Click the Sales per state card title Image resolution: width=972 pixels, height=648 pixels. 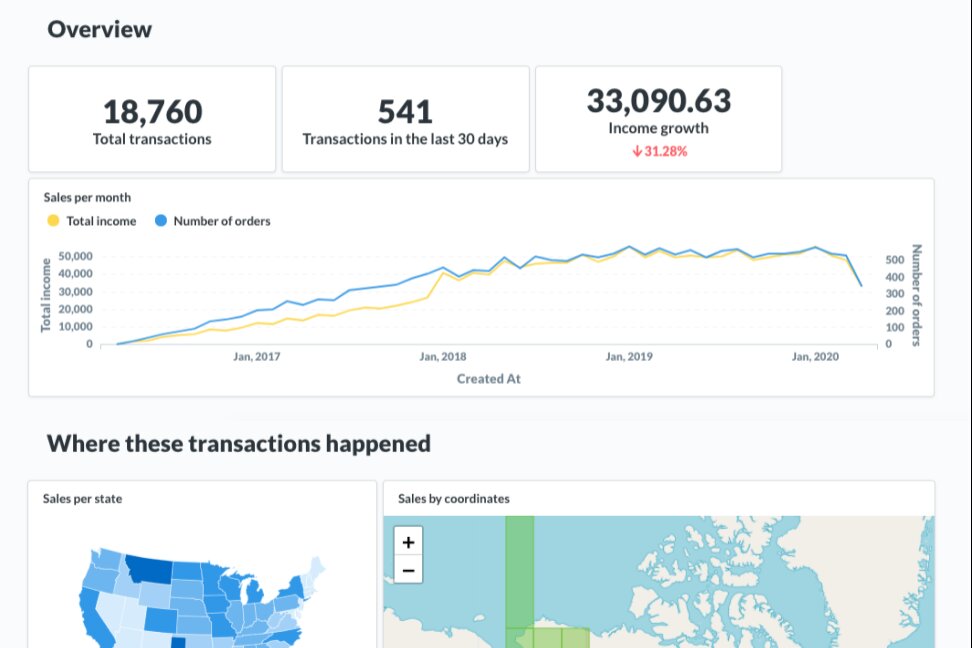click(83, 498)
